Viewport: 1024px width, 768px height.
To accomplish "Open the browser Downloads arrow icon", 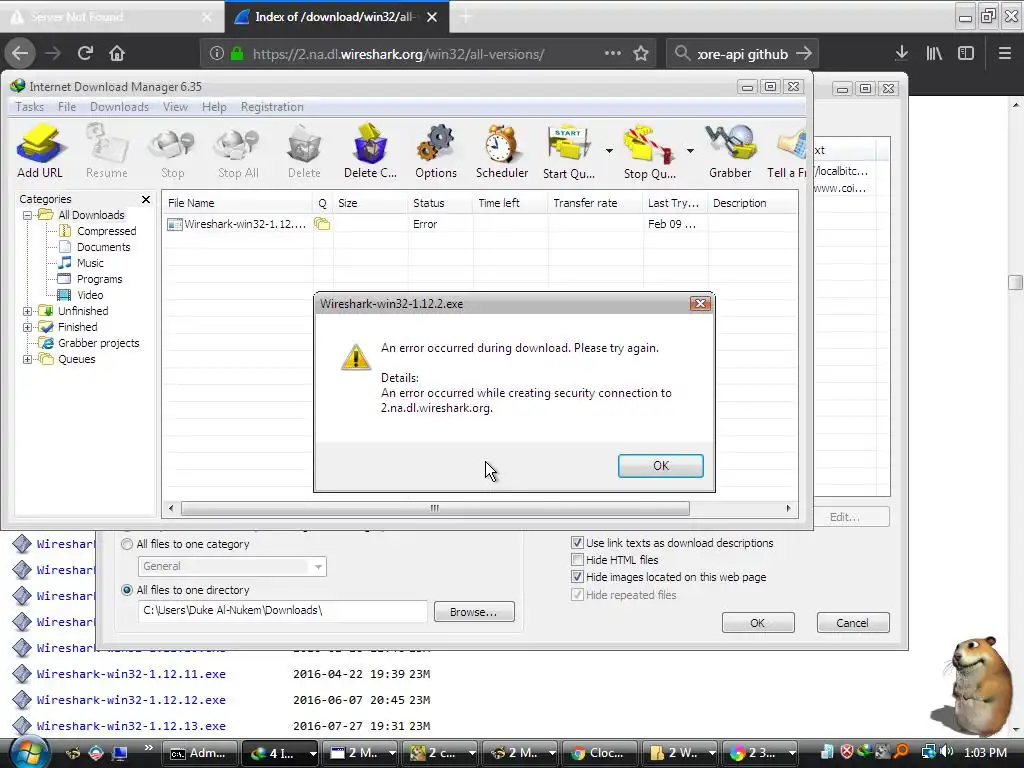I will 902,54.
